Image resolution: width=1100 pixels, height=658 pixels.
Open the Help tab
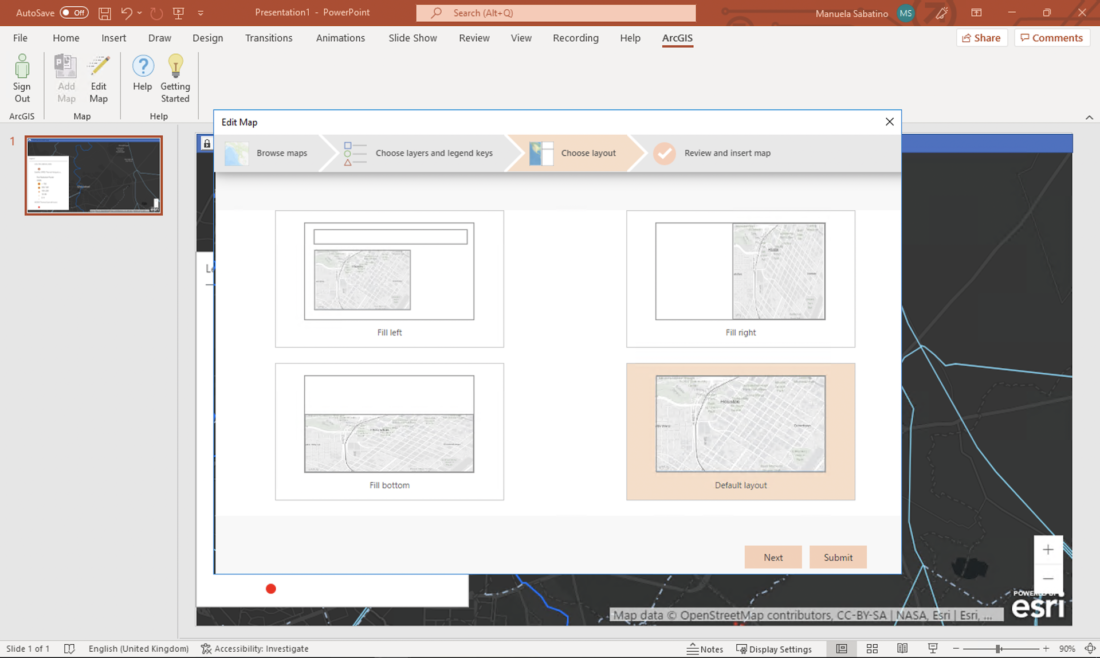pos(630,38)
